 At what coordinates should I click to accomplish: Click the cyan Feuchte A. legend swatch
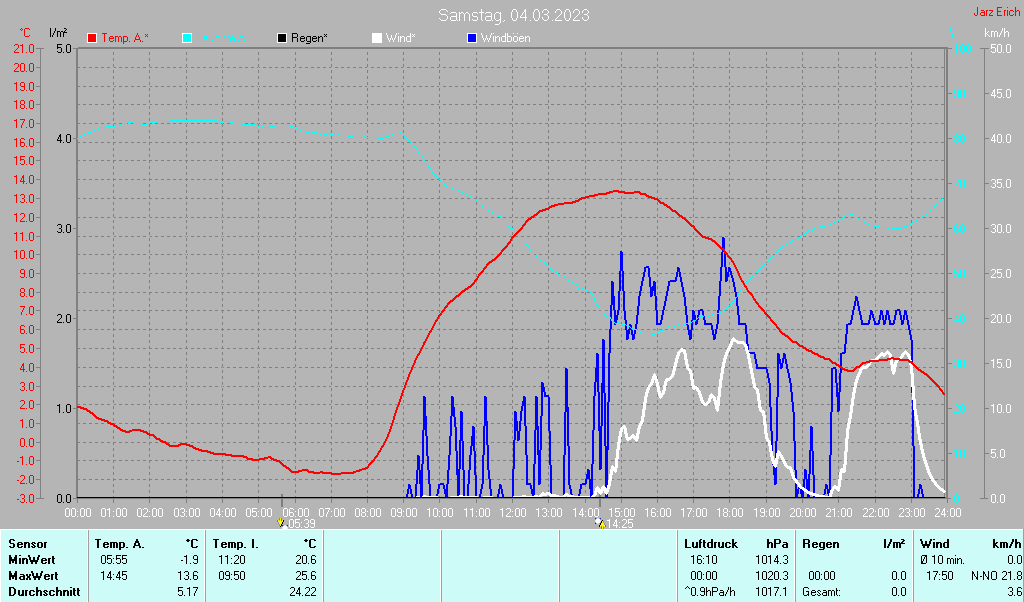[x=187, y=39]
